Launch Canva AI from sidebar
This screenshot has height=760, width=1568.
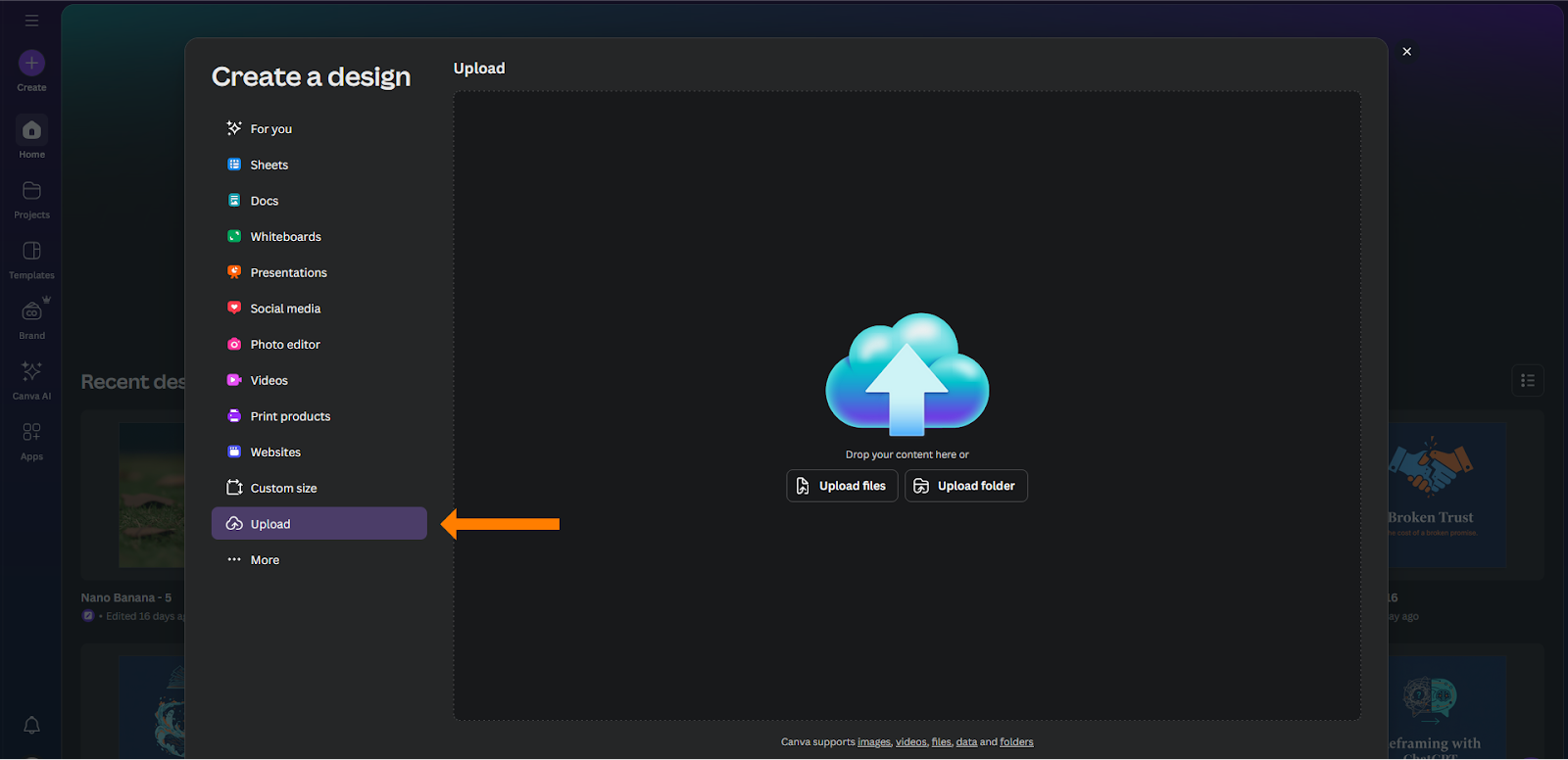click(31, 372)
